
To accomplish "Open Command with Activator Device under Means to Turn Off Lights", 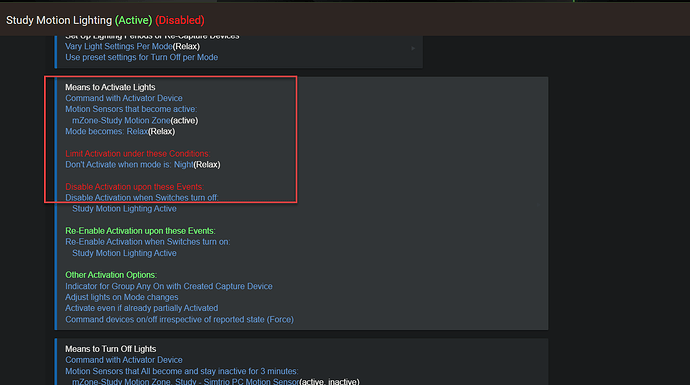I will 124,360.
